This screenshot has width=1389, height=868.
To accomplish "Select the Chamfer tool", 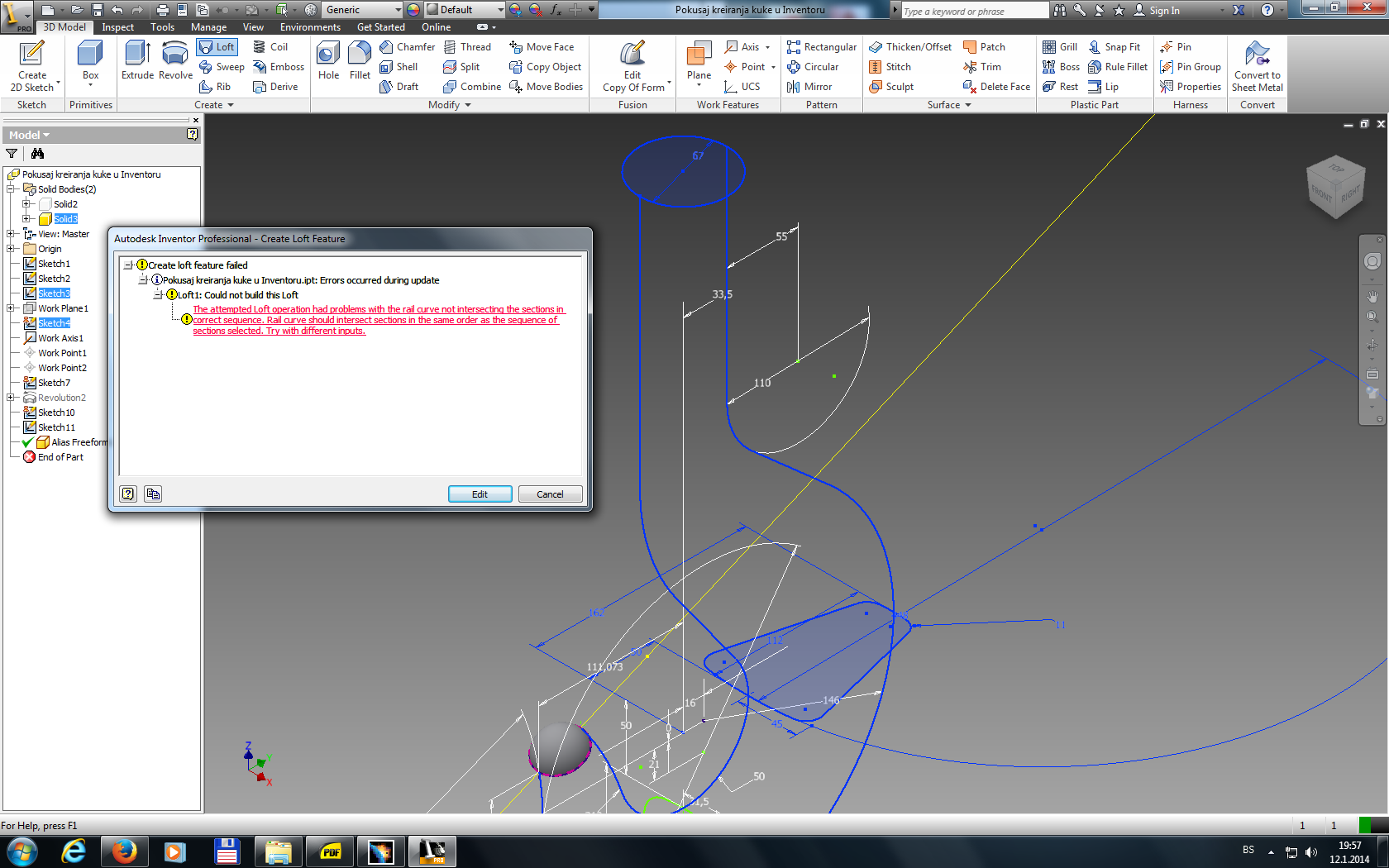I will pos(407,47).
